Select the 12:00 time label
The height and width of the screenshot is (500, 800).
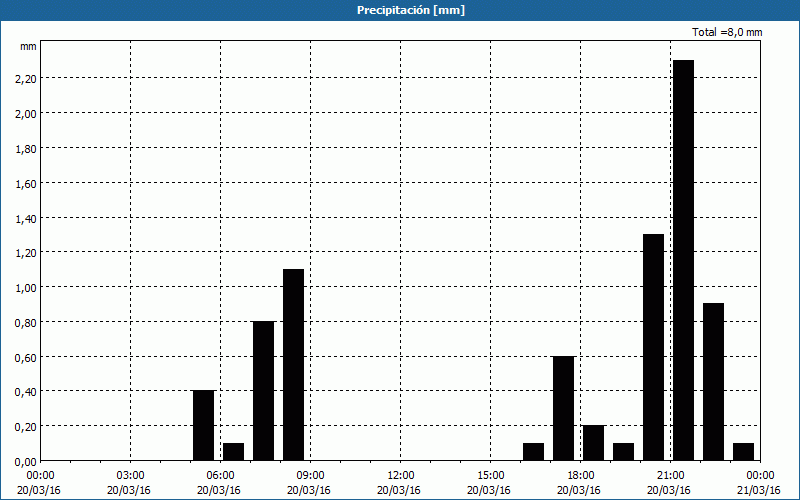401,476
